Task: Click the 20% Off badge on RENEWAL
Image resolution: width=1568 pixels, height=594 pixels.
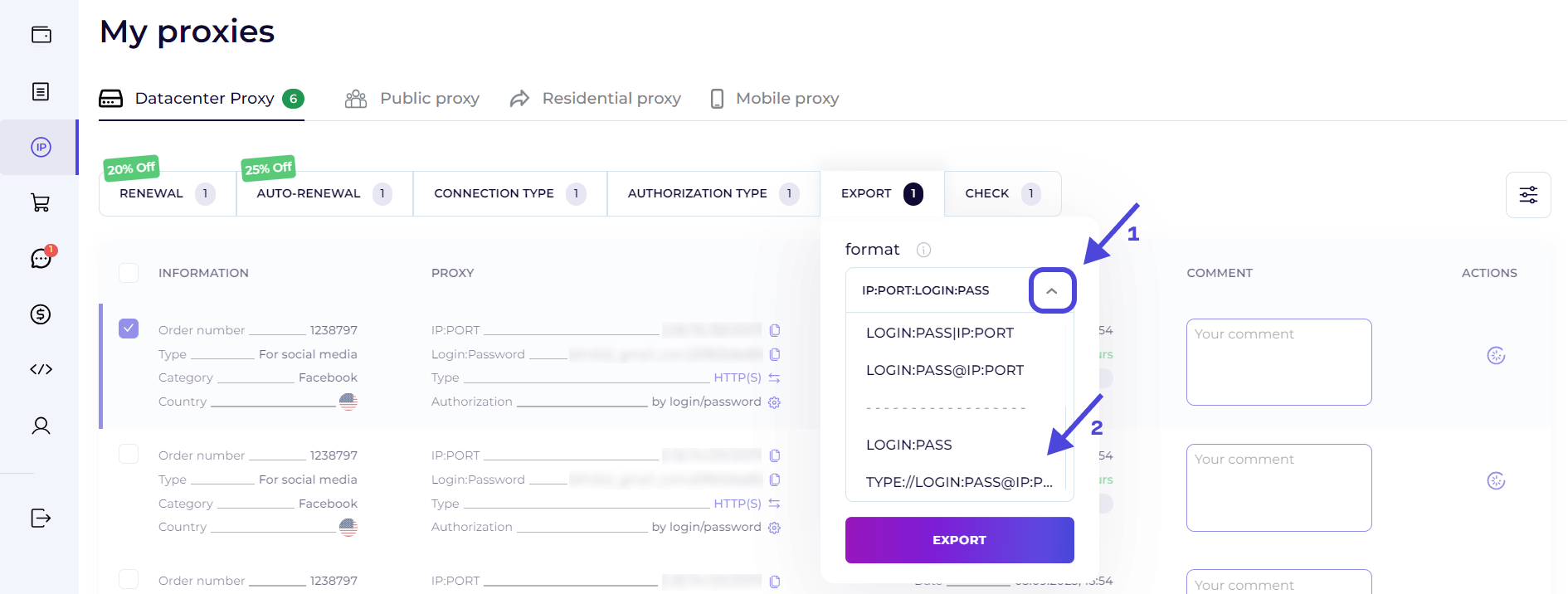Action: 131,168
